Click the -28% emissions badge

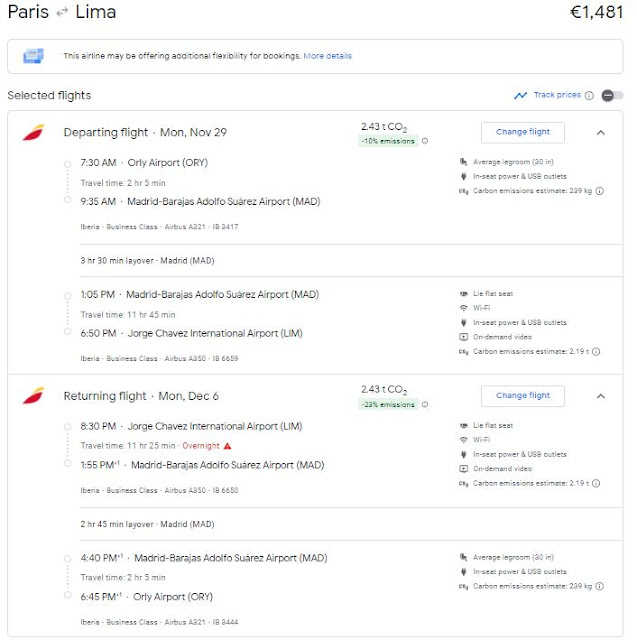click(x=389, y=404)
